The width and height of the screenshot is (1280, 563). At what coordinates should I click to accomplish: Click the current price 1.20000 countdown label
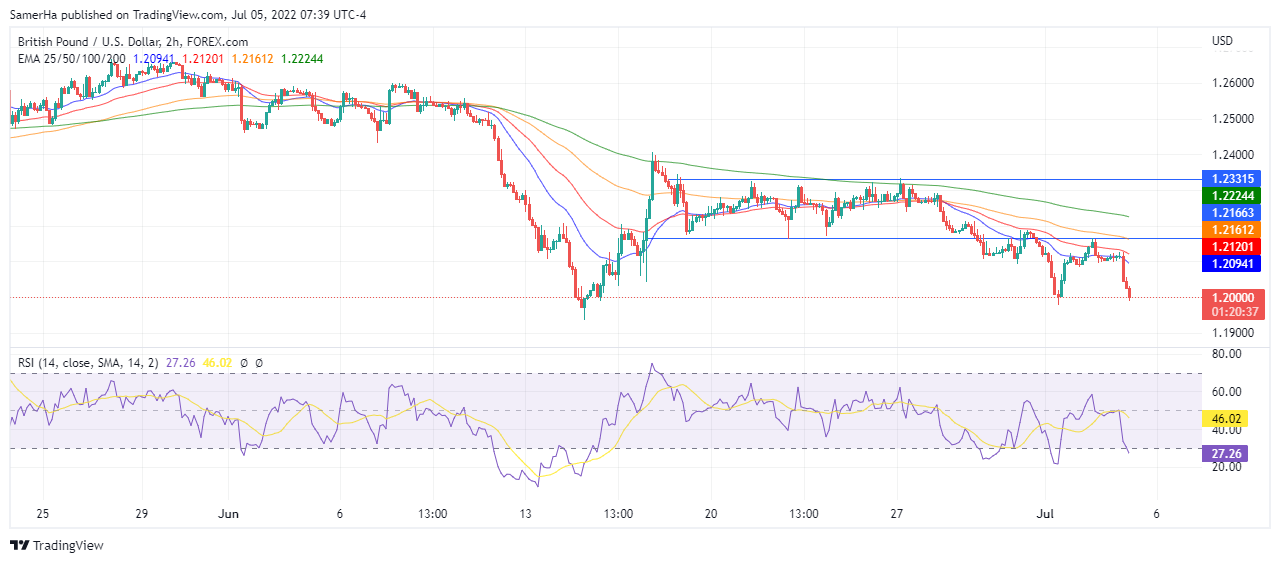click(1233, 305)
